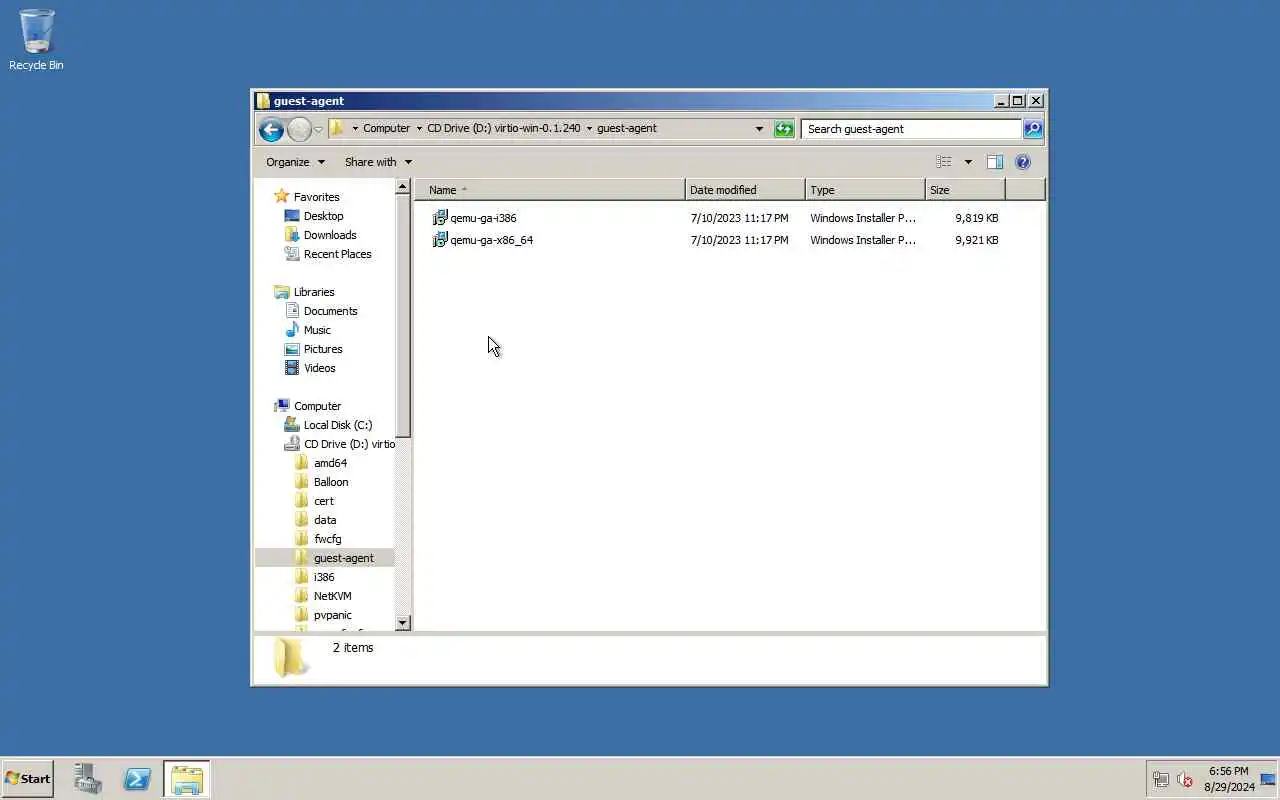Click Date modified of qemu-ga-i386
The image size is (1280, 800).
coord(739,218)
